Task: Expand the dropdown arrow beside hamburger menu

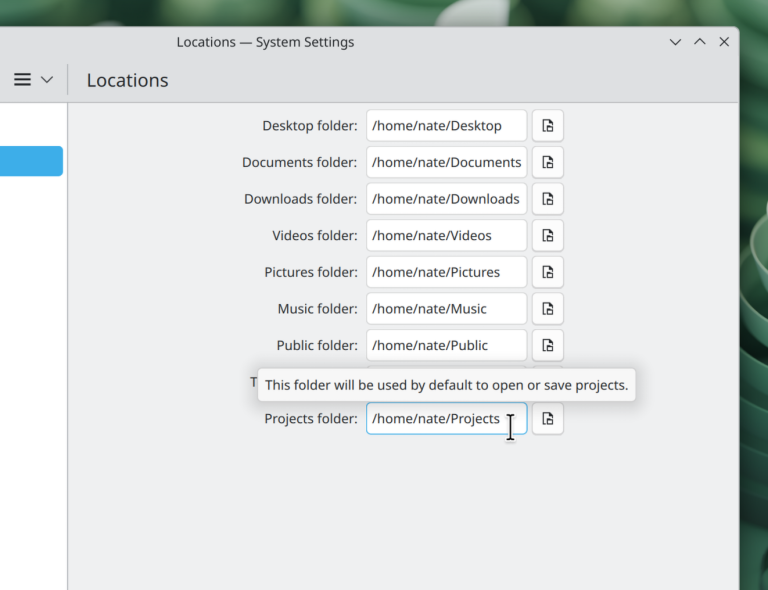Action: tap(47, 80)
